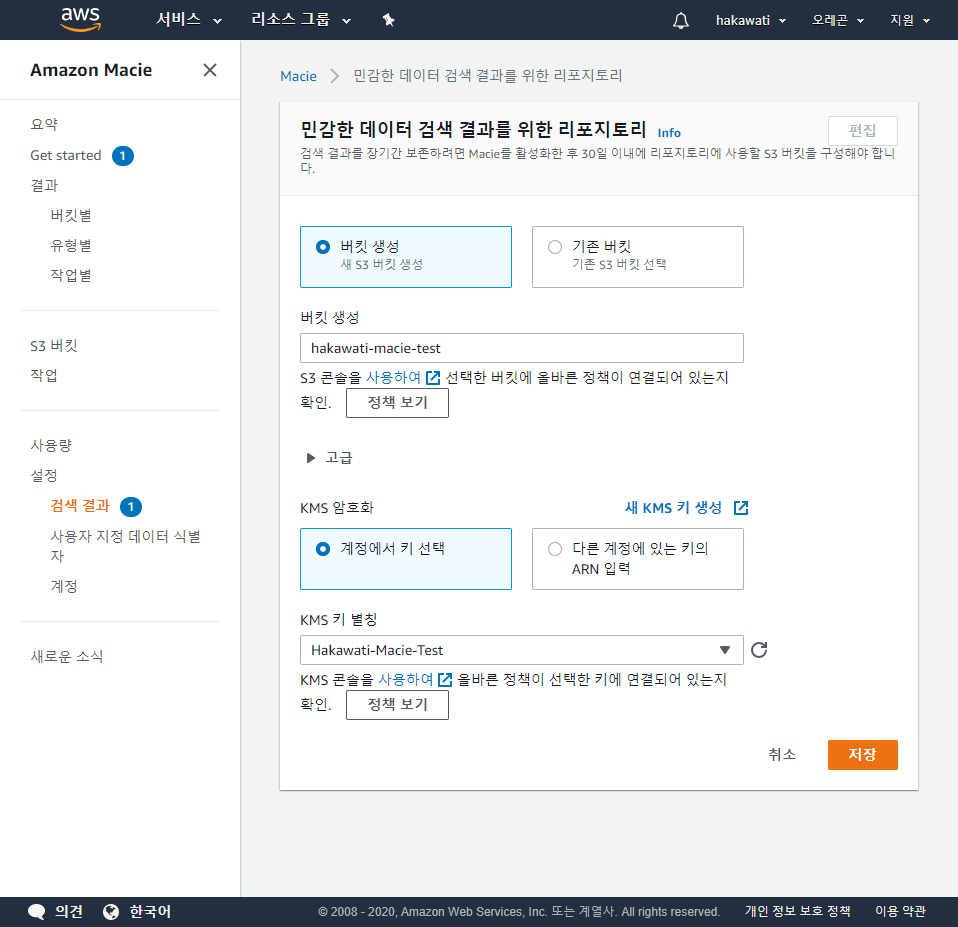This screenshot has width=958, height=927.
Task: Go to 요약 in the sidebar
Action: (44, 124)
